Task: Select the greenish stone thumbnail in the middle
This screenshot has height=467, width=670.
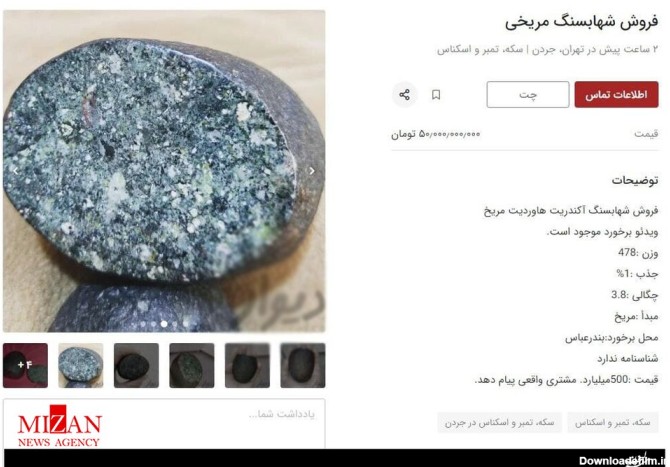Action: pos(192,365)
